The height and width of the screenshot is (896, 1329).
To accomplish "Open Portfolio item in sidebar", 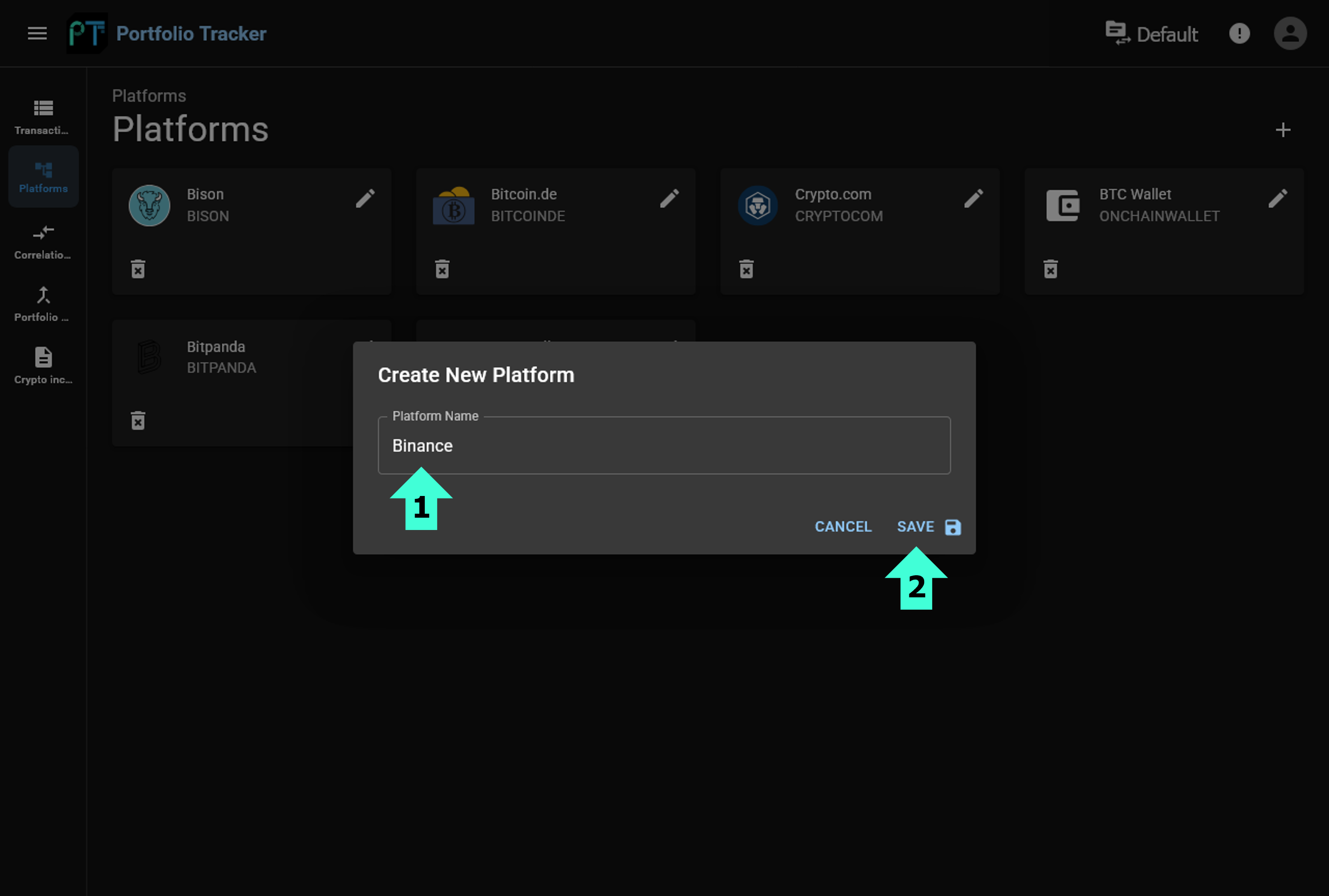I will (x=43, y=304).
